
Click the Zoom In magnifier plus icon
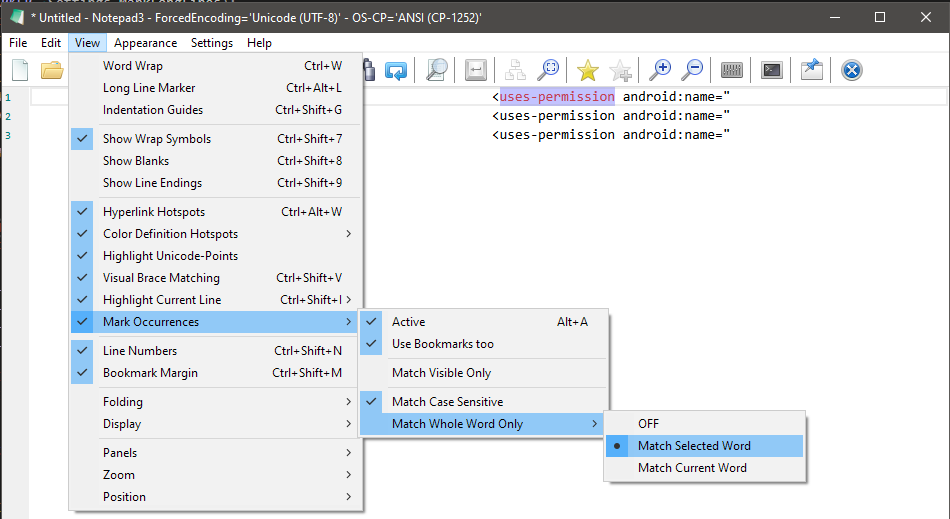[659, 70]
